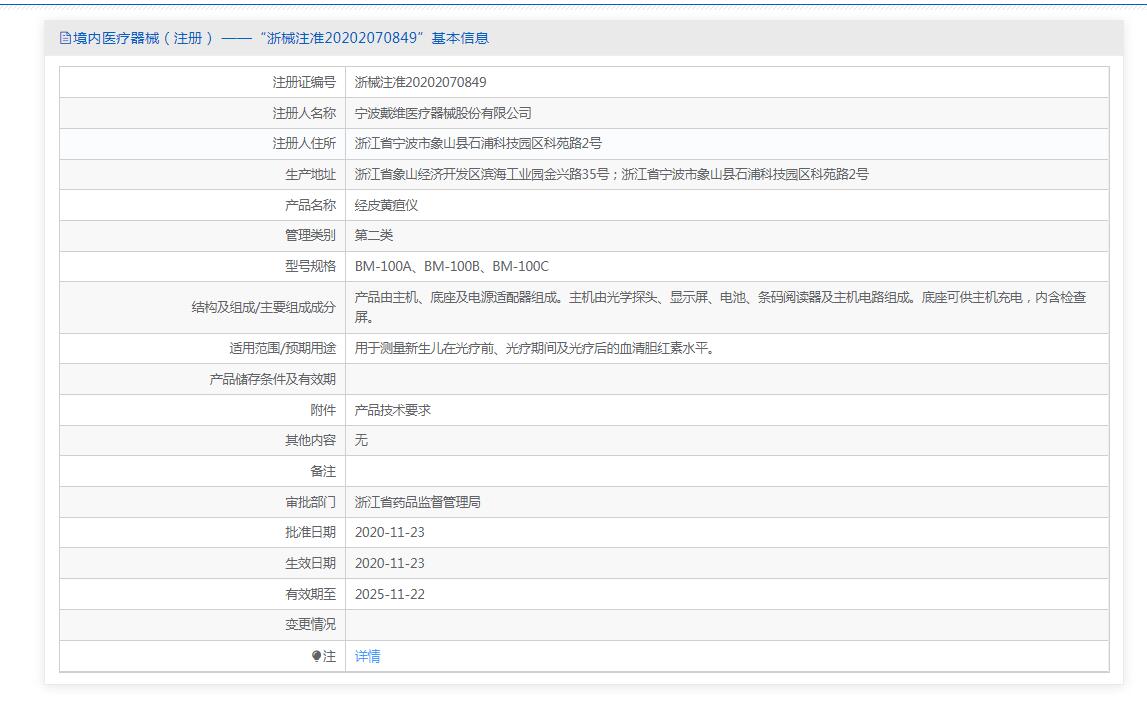Click the 注册人住所 label

(x=304, y=143)
